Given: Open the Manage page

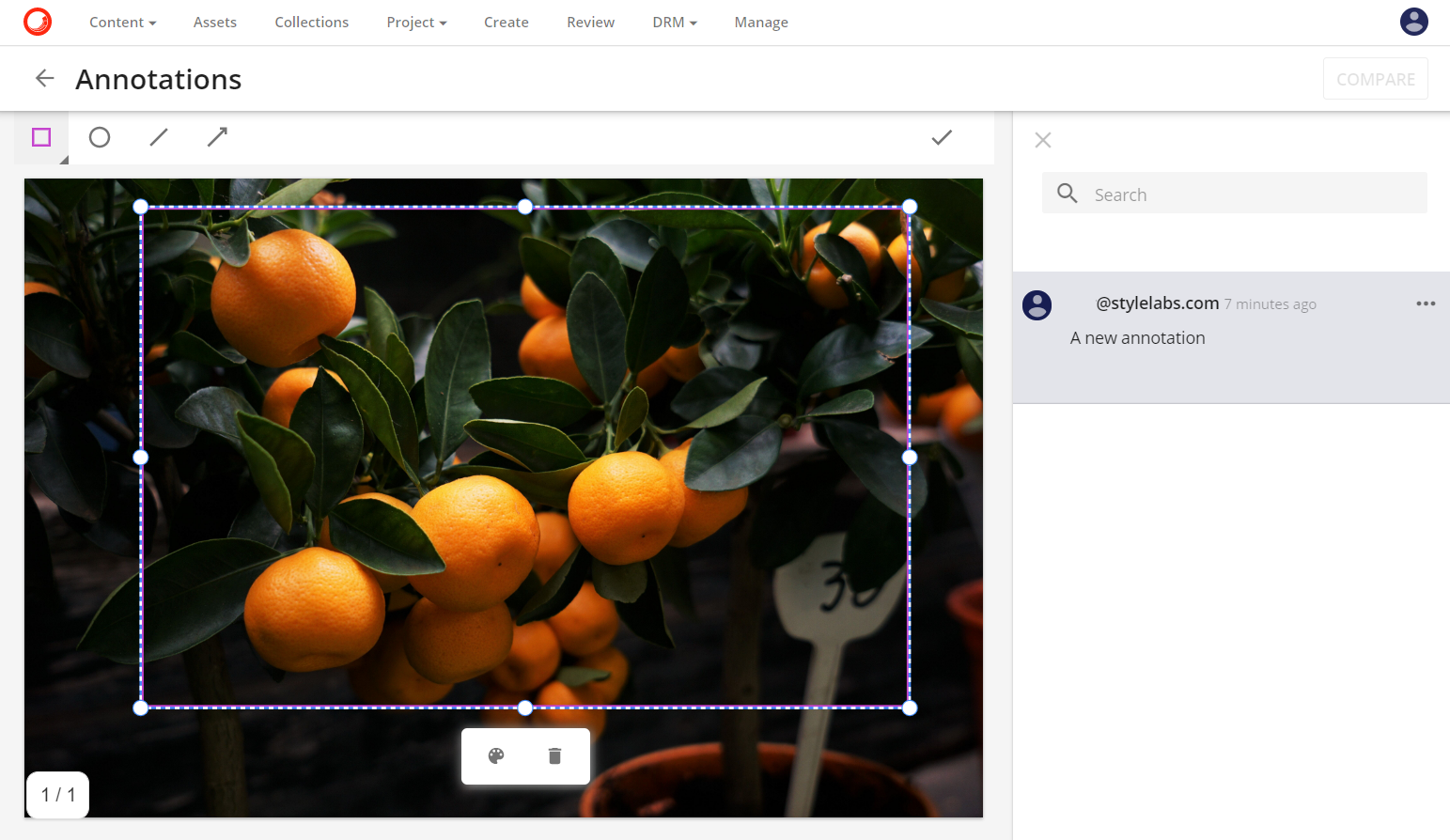Looking at the screenshot, I should 760,22.
